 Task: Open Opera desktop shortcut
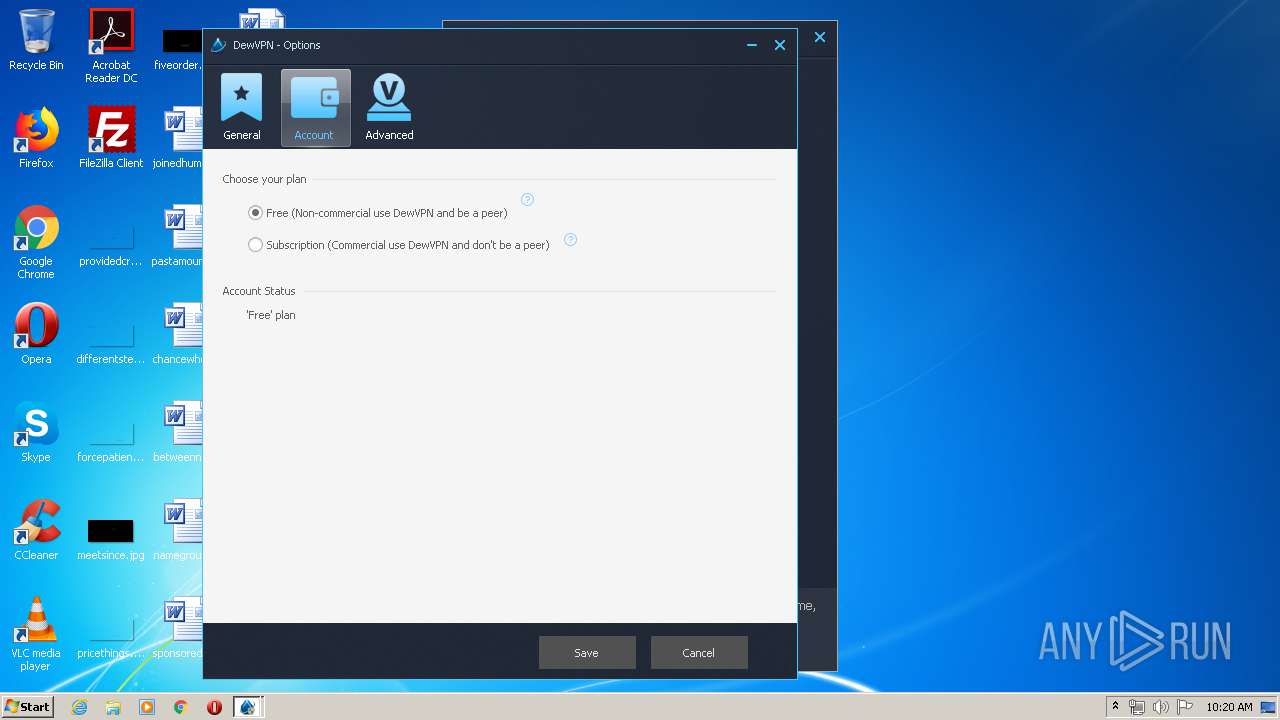pos(36,334)
